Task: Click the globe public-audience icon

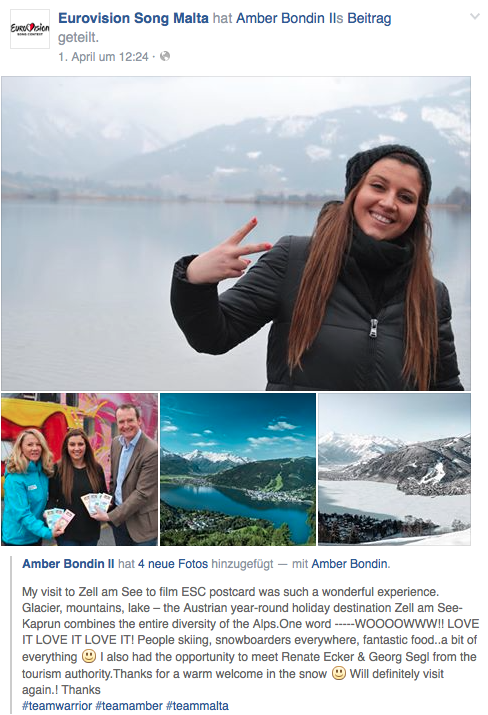Action: 165,57
